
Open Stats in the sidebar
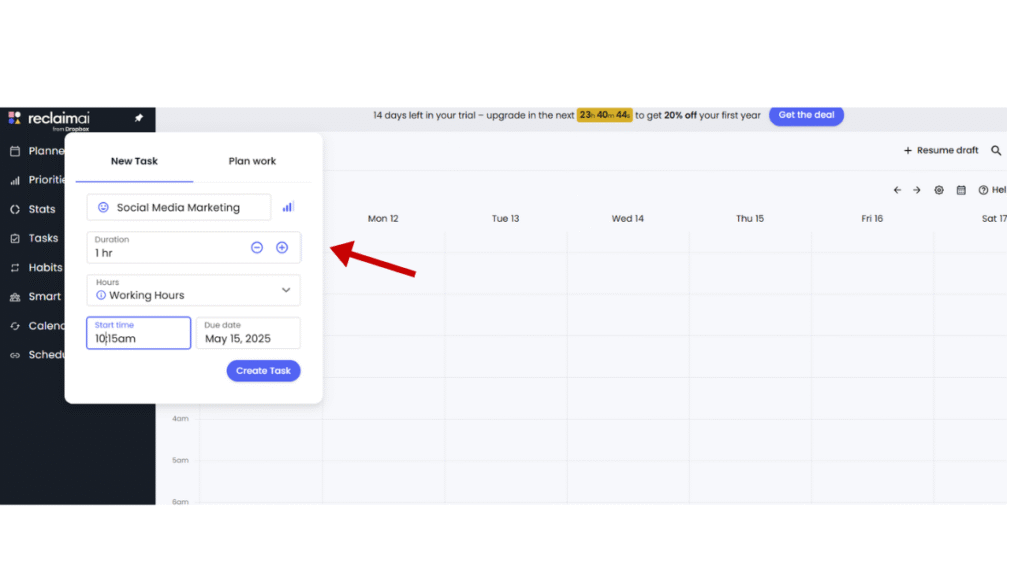41,209
